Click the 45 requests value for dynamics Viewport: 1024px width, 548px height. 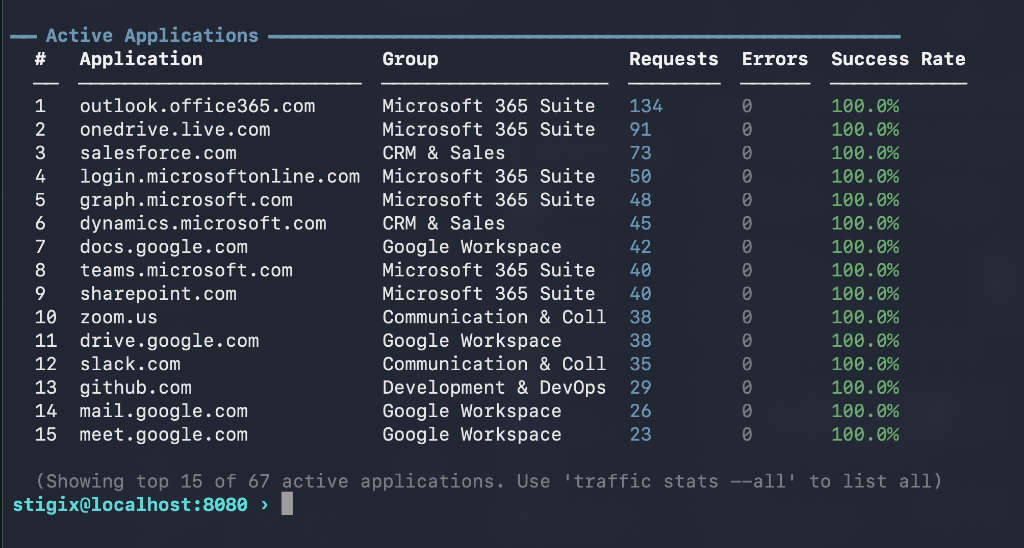641,223
